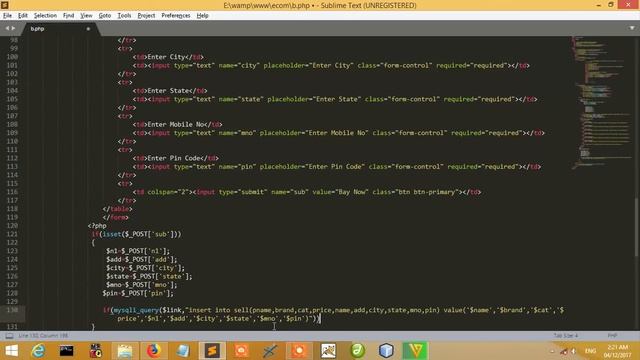Close the b.php tab via unsaved dot
The image size is (640, 360).
(x=88, y=29)
